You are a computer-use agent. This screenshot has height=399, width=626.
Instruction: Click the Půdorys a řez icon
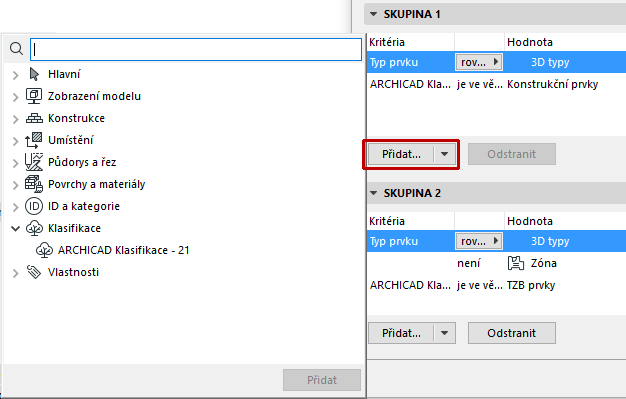(34, 162)
